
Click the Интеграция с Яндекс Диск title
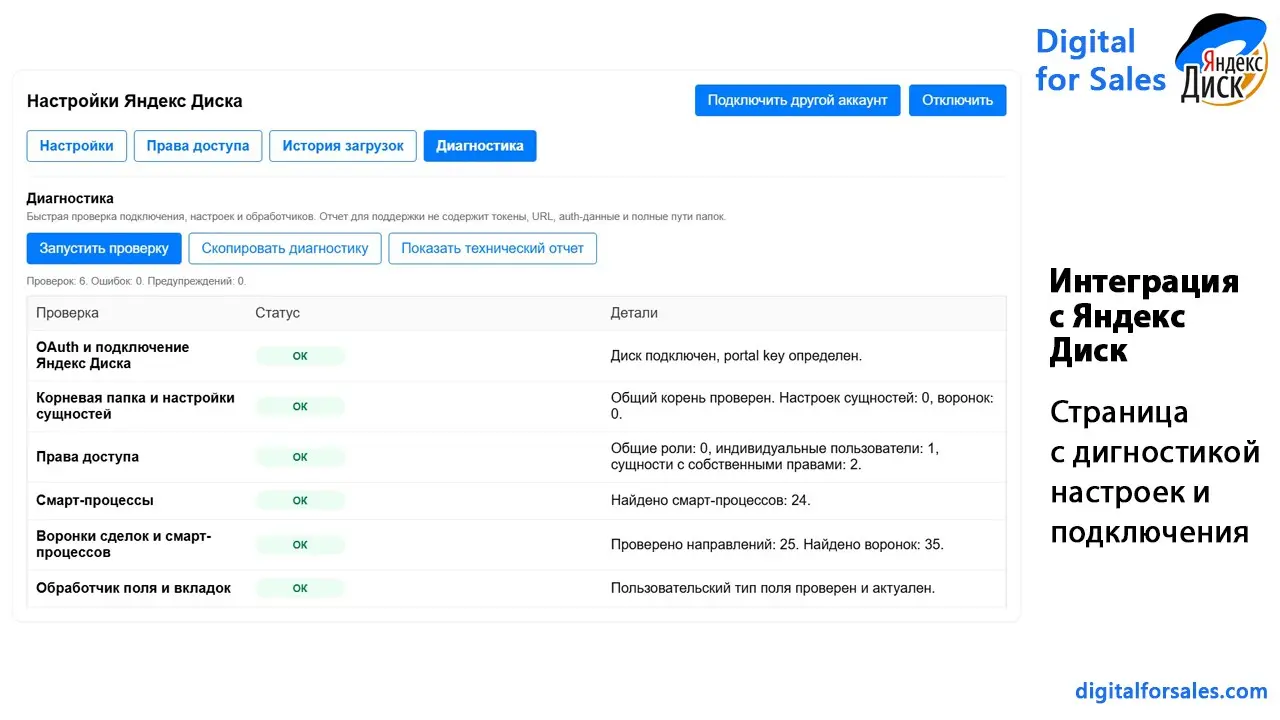1144,316
